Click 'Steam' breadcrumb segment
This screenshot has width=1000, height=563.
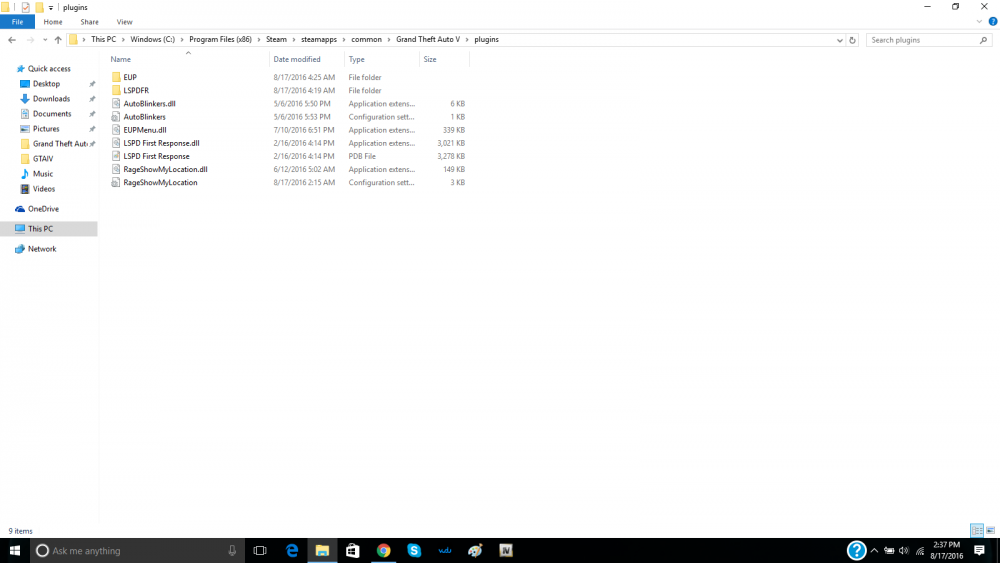pos(276,40)
